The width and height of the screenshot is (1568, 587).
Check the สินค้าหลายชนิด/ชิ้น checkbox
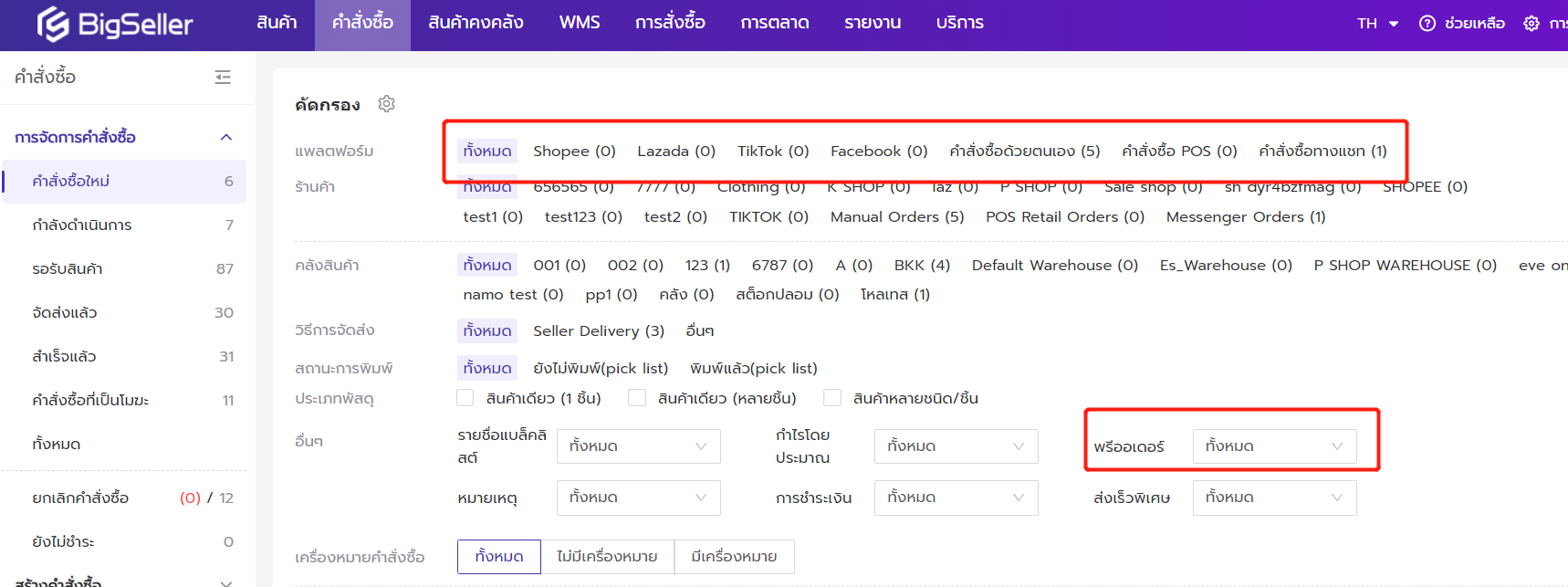tap(832, 398)
